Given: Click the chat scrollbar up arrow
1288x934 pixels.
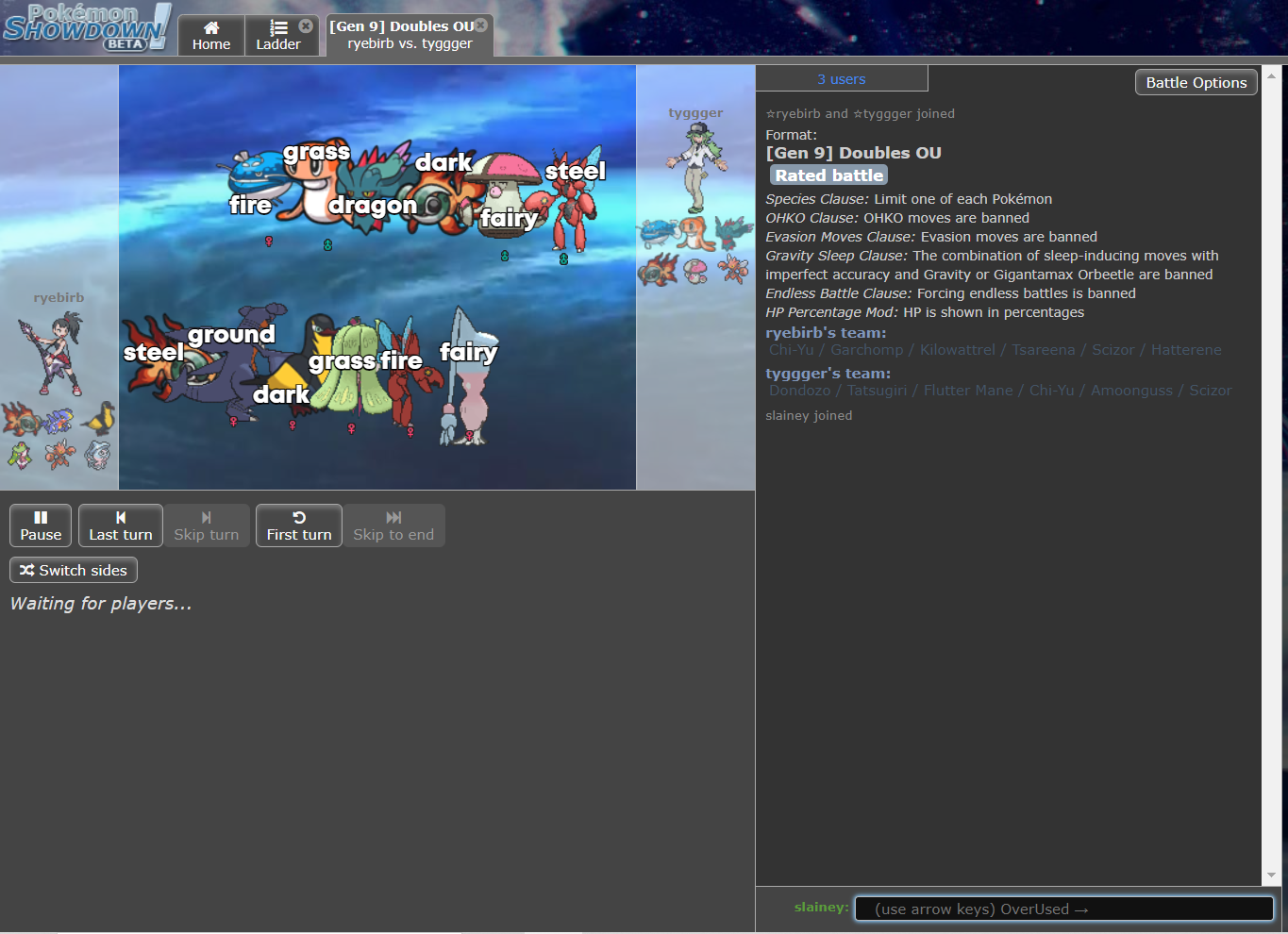Looking at the screenshot, I should [1271, 75].
